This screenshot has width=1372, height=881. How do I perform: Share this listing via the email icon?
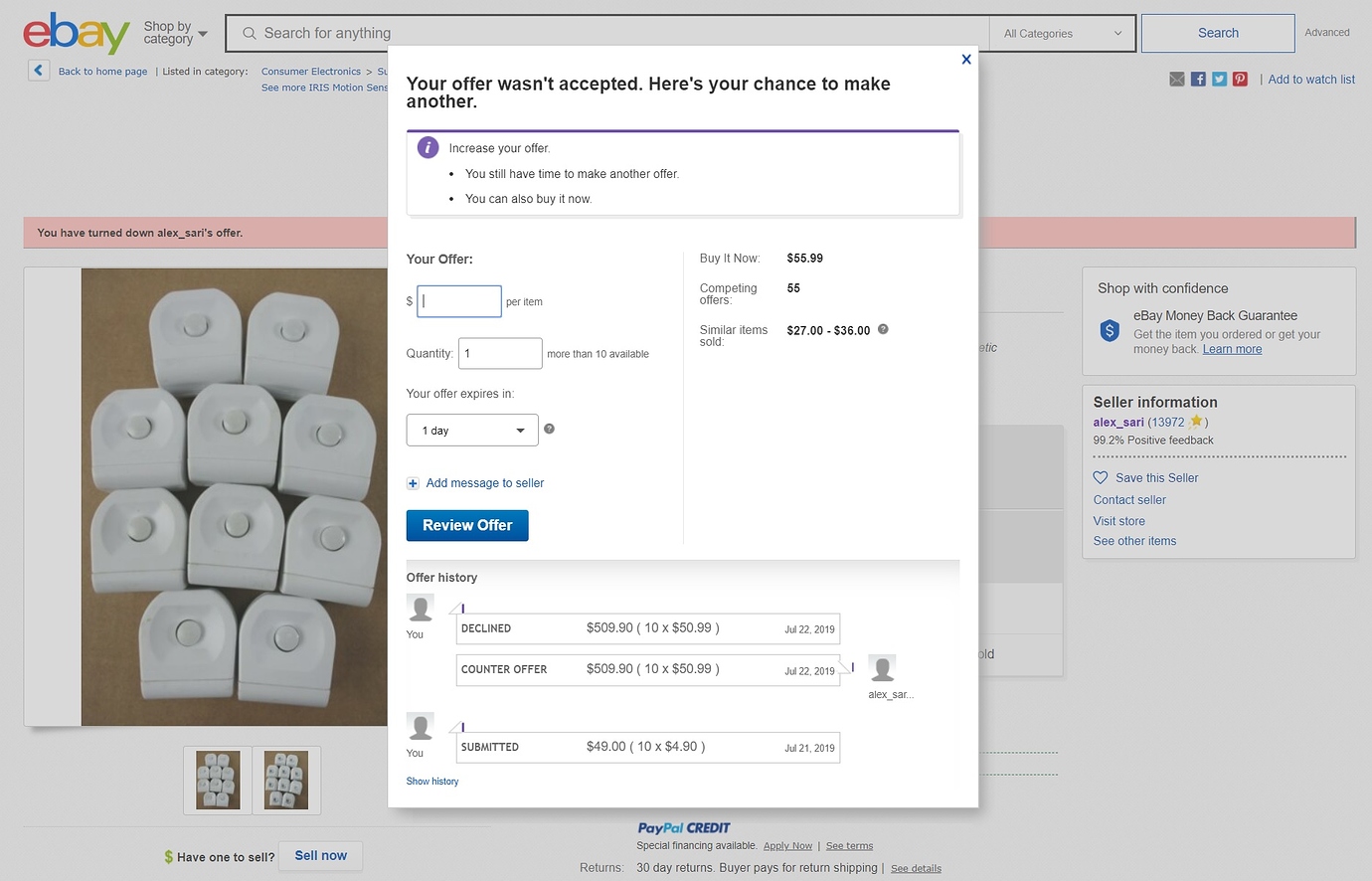1177,80
